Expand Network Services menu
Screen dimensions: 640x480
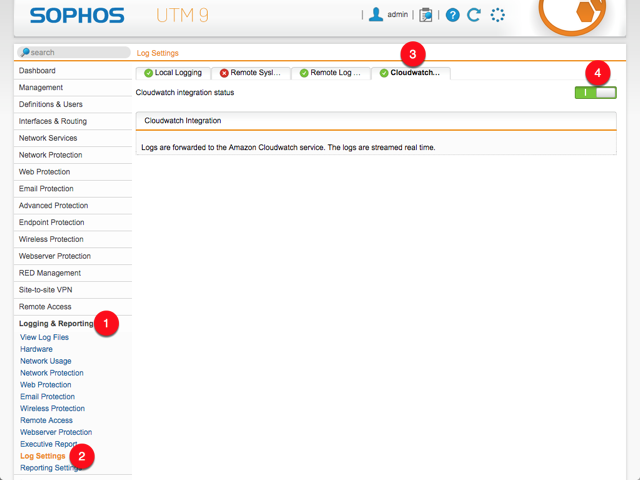tap(73, 138)
